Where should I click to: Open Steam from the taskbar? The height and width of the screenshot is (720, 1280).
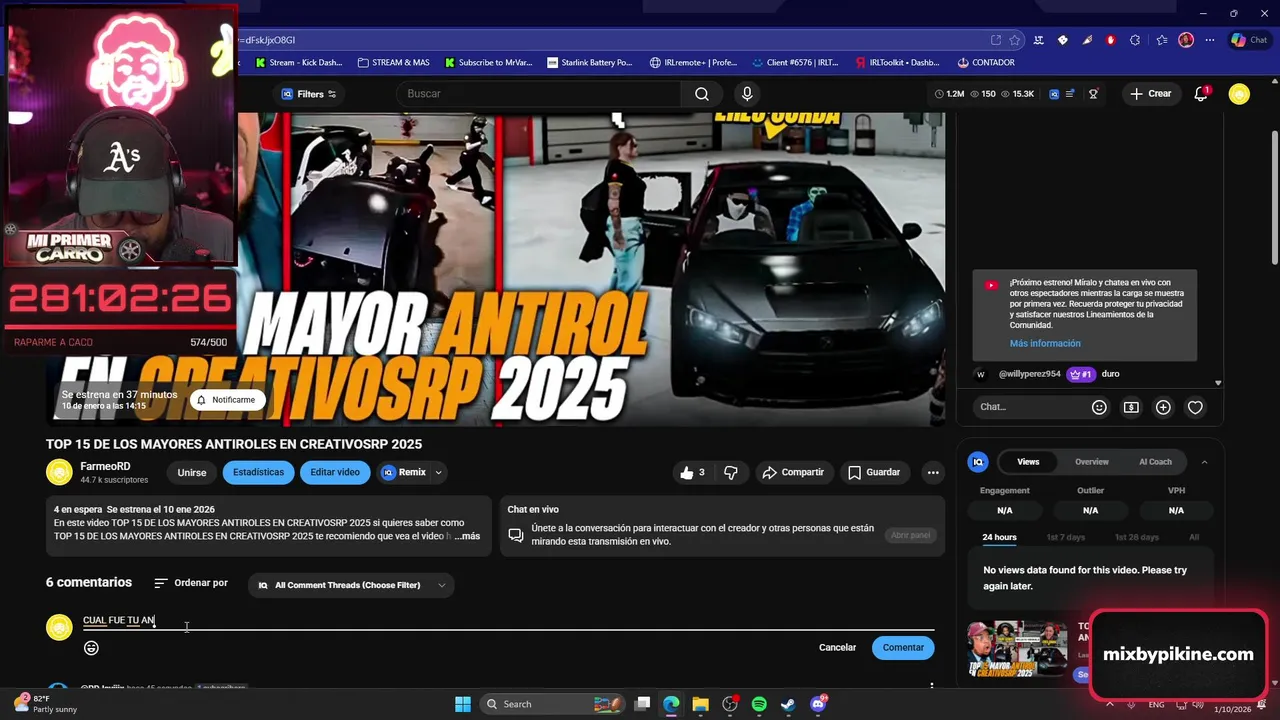(x=788, y=704)
